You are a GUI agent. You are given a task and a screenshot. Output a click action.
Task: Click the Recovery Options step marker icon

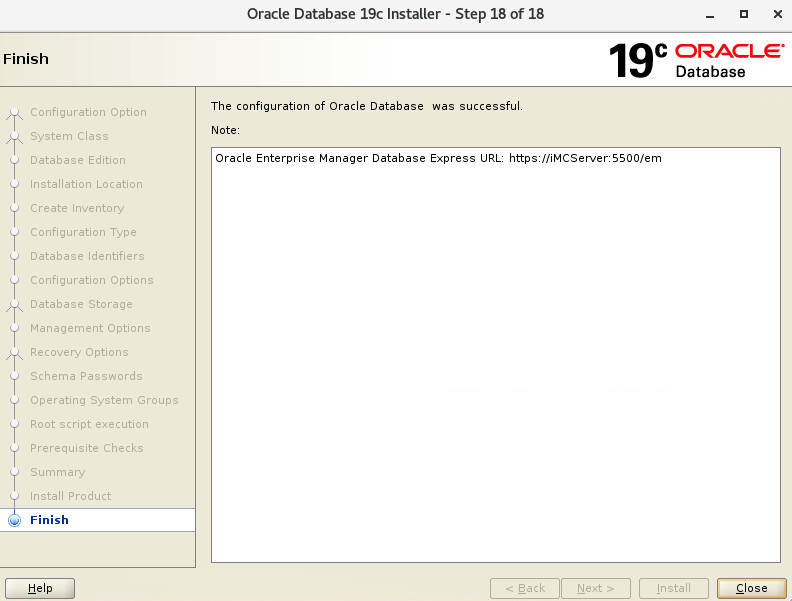tap(15, 354)
